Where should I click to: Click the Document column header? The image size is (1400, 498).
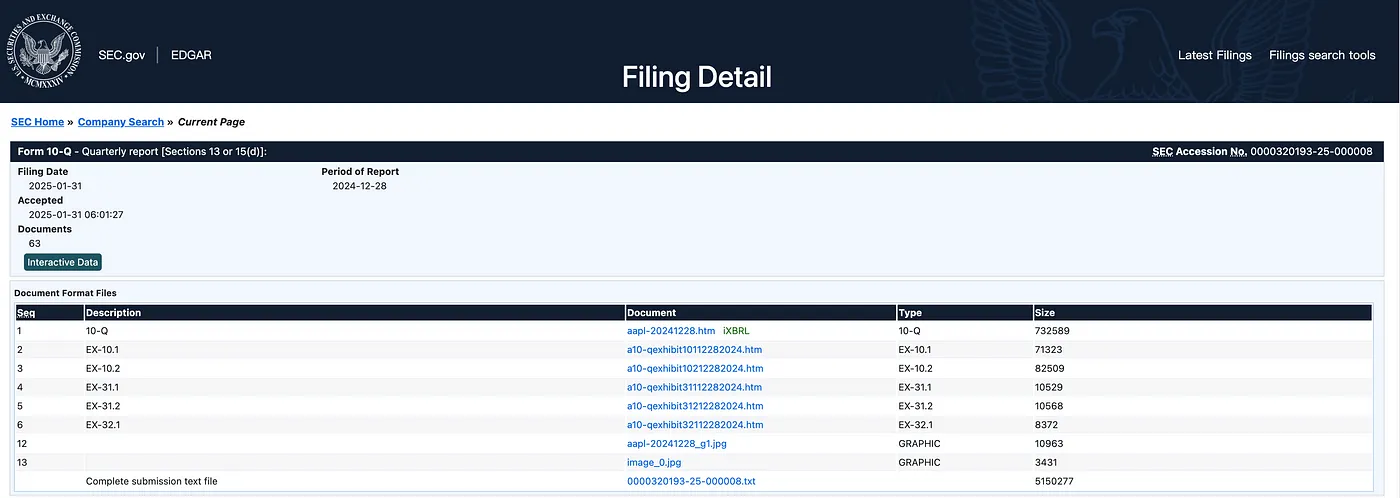[651, 313]
